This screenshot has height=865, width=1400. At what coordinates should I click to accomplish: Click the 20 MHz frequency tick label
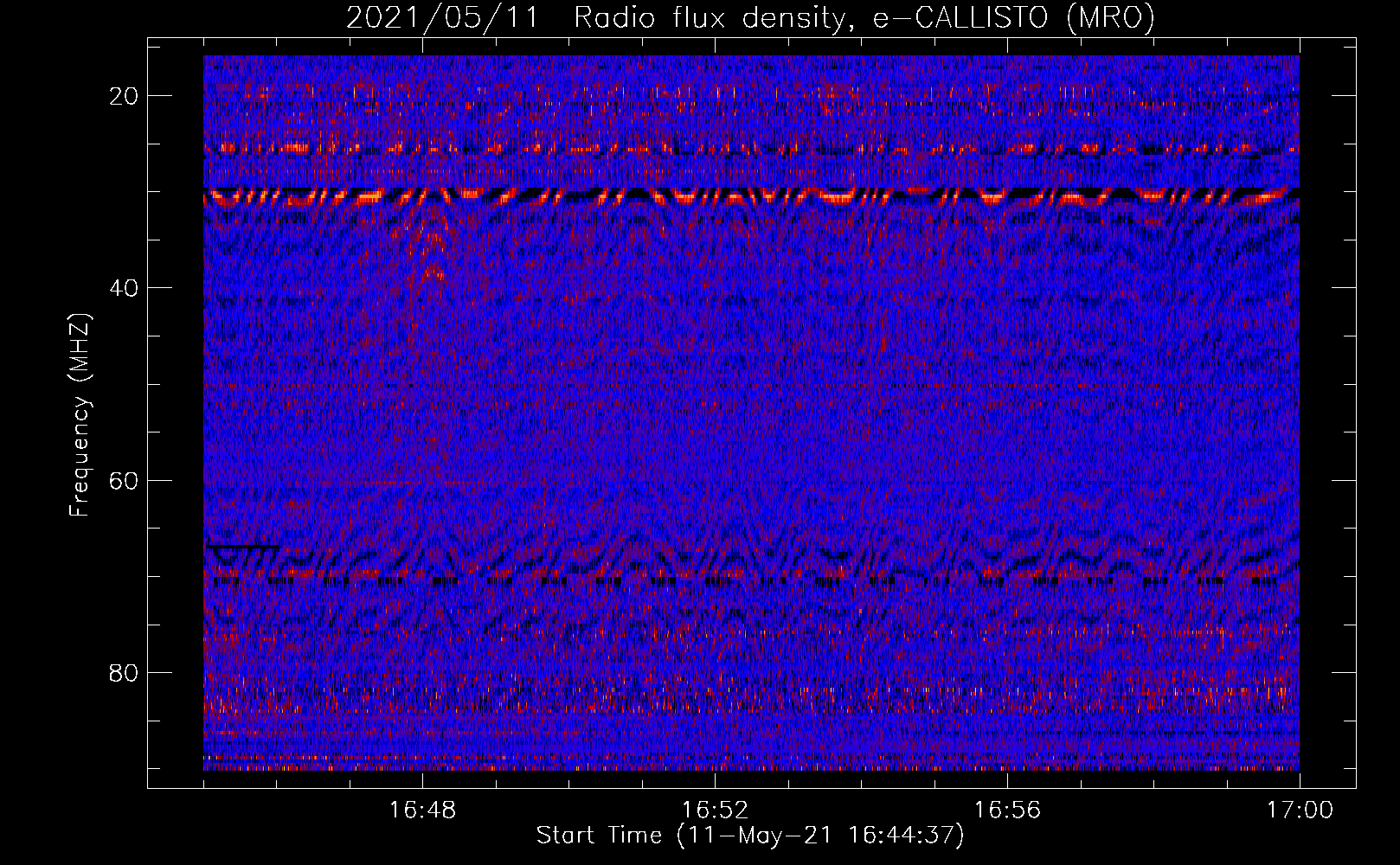pyautogui.click(x=124, y=96)
